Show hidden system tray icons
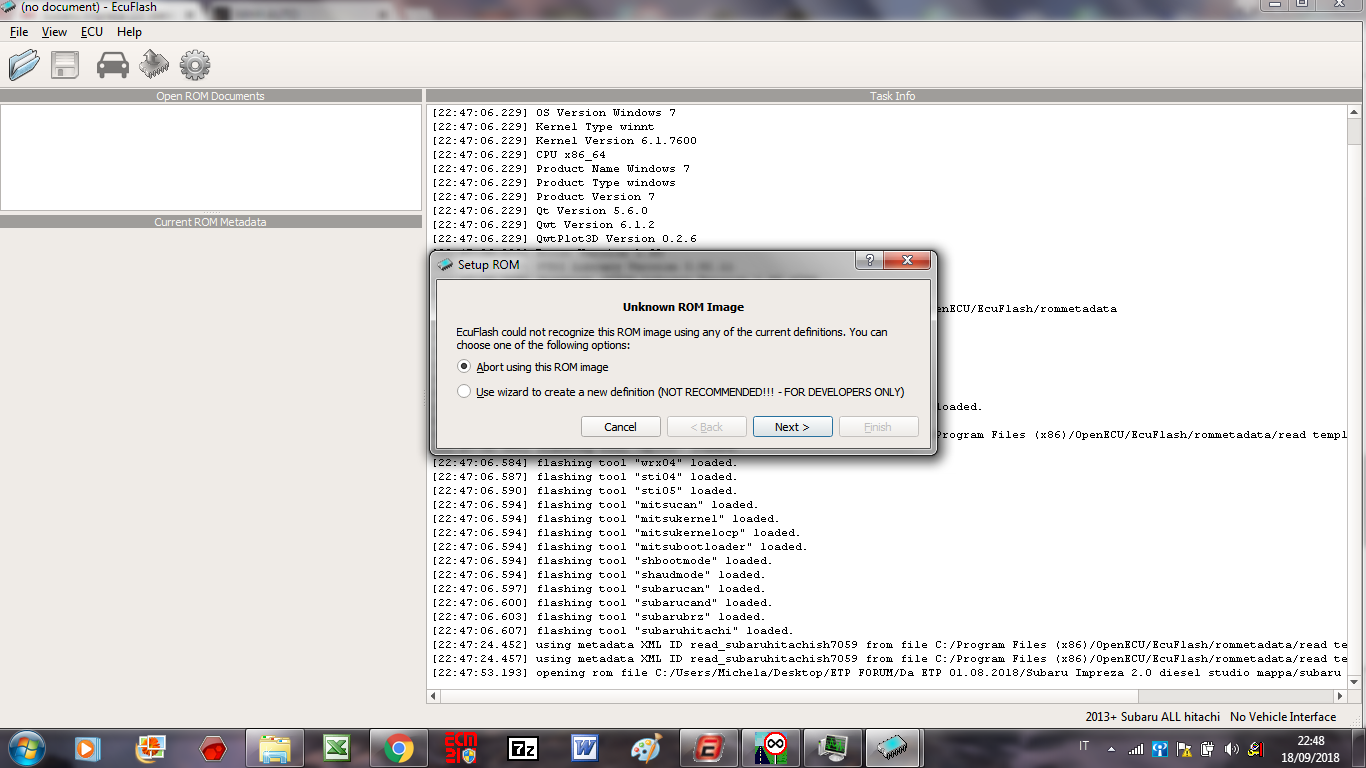 1110,748
